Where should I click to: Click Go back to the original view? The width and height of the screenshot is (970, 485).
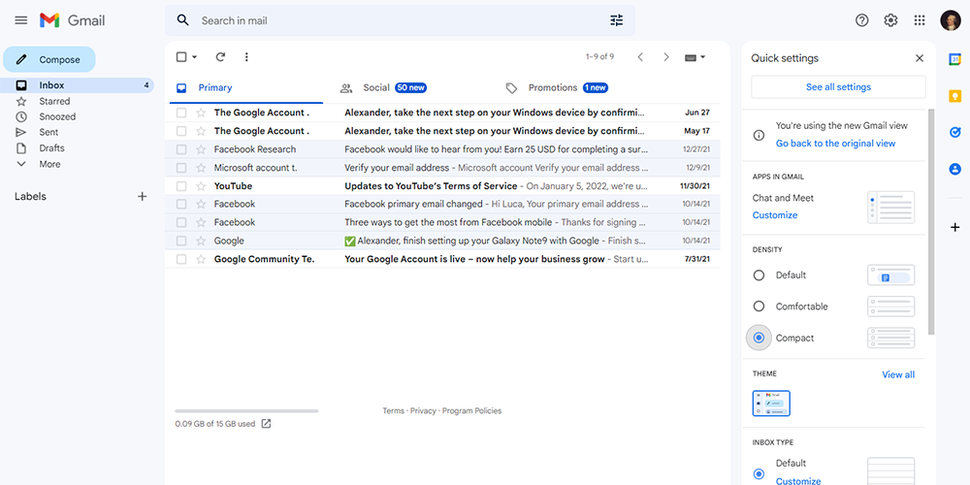coord(835,143)
